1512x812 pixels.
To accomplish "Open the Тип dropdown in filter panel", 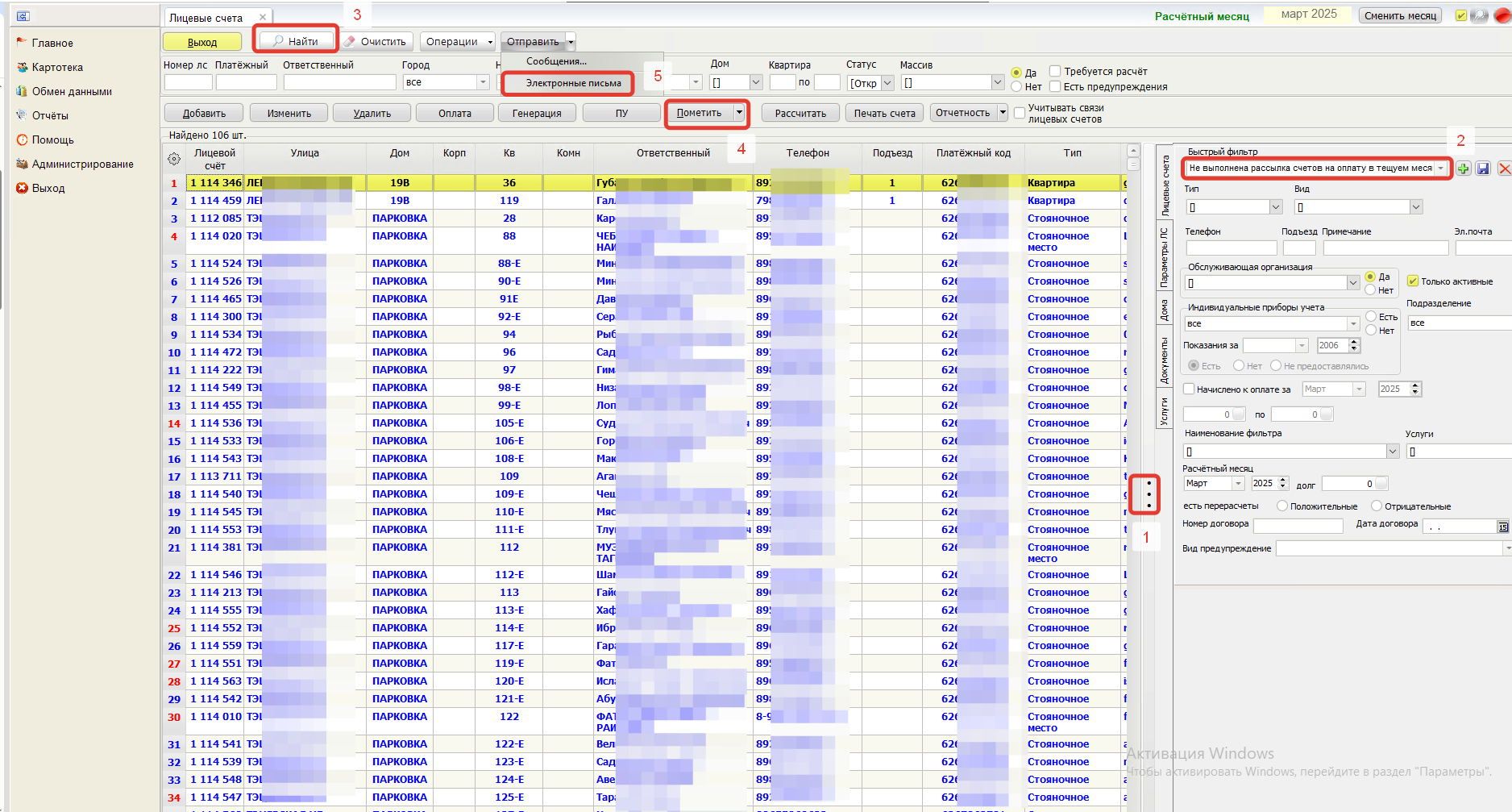I will 1276,207.
